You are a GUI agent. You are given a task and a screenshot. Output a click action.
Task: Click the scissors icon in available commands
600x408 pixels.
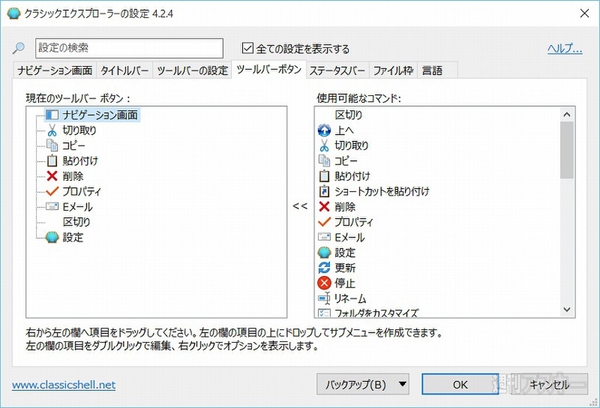click(324, 145)
